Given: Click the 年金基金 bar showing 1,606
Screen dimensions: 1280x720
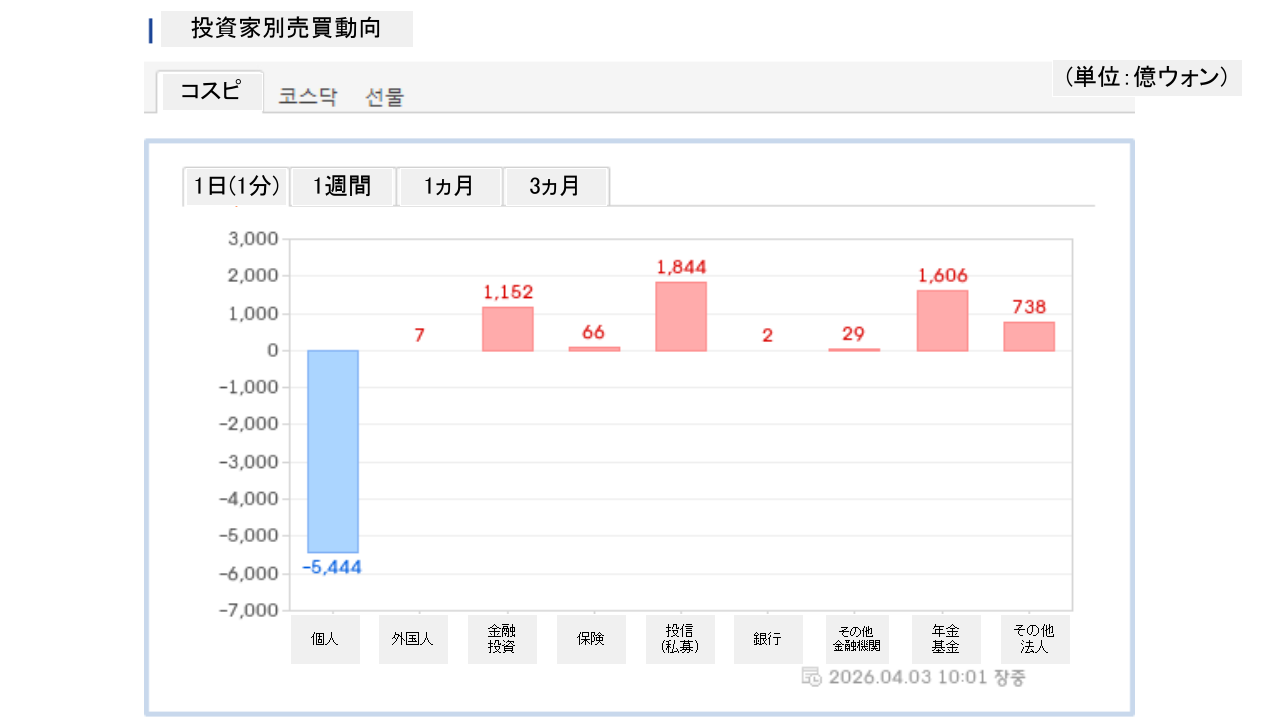Looking at the screenshot, I should coord(942,320).
